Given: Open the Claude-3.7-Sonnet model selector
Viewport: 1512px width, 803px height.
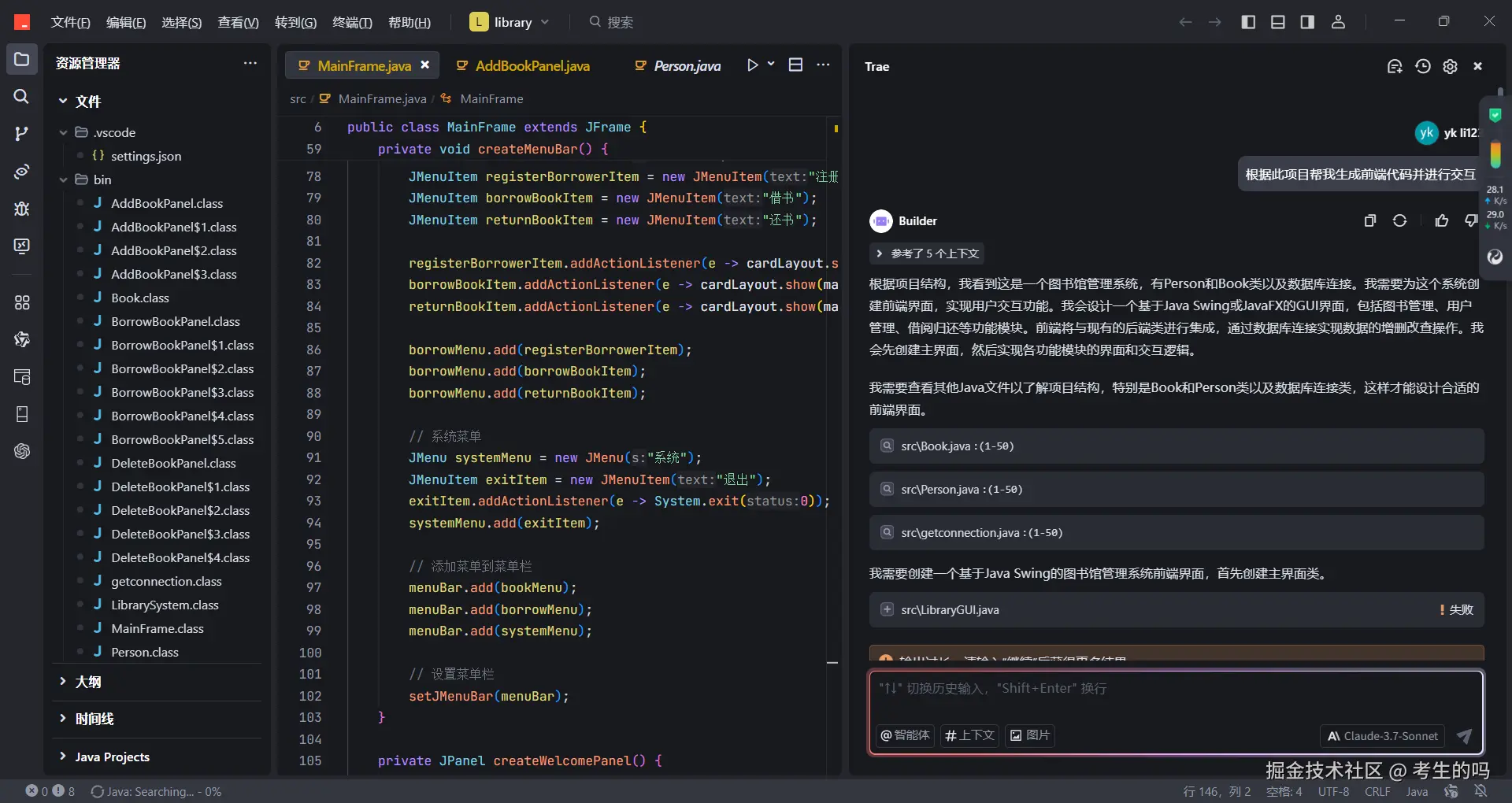Looking at the screenshot, I should (x=1382, y=736).
